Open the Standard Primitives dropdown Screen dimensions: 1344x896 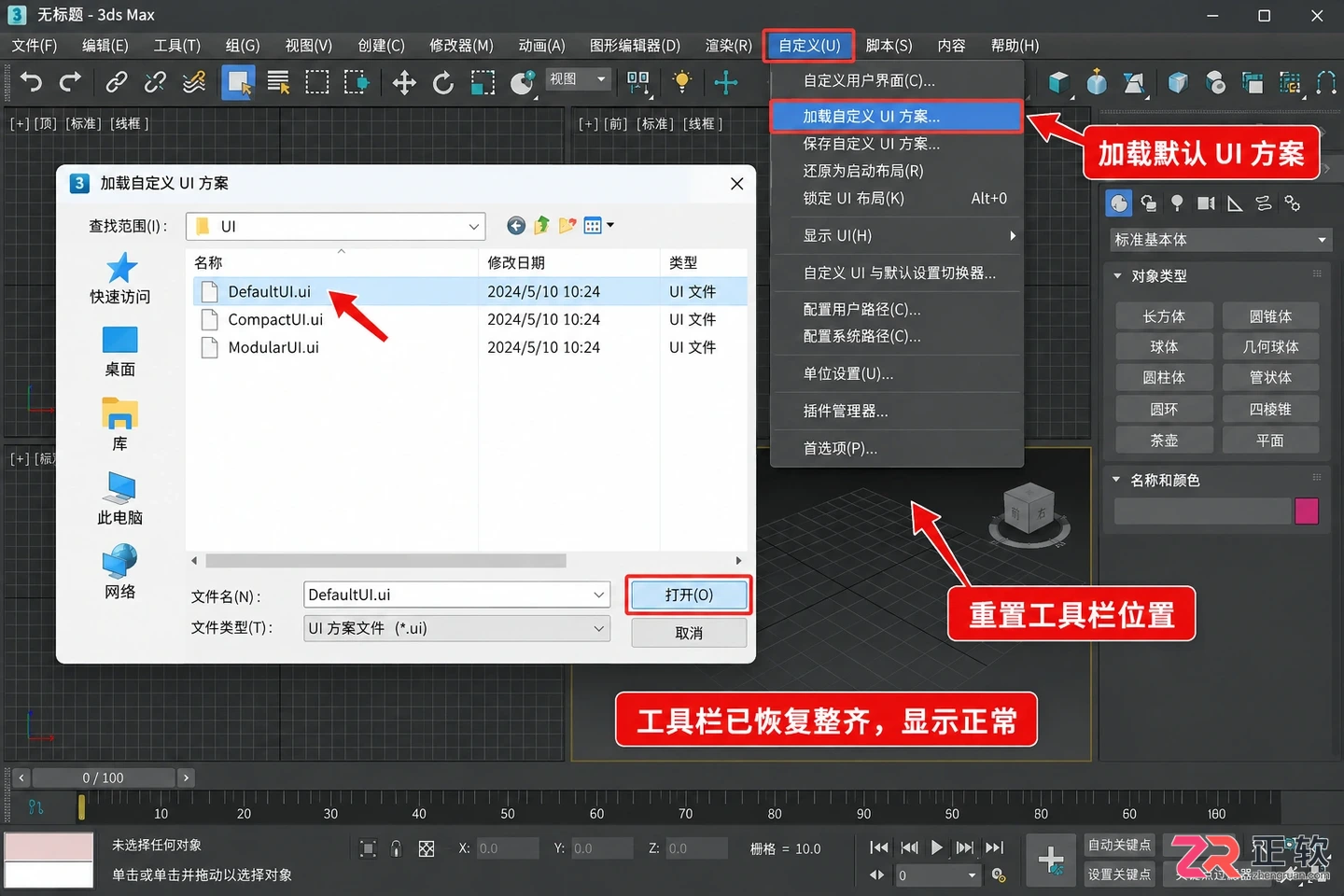[x=1220, y=240]
